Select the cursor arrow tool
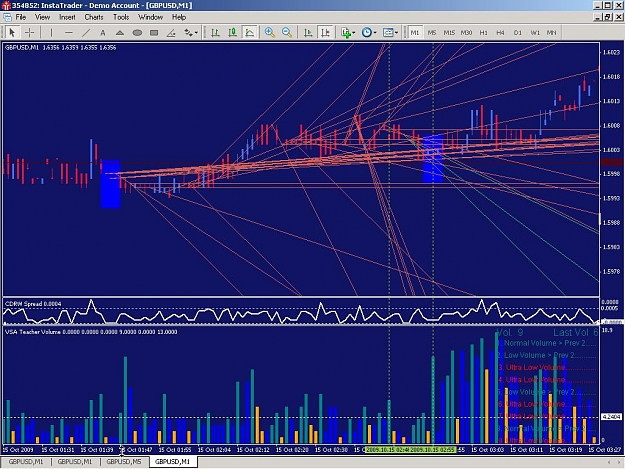Screen dimensions: 625x469 pos(12,32)
